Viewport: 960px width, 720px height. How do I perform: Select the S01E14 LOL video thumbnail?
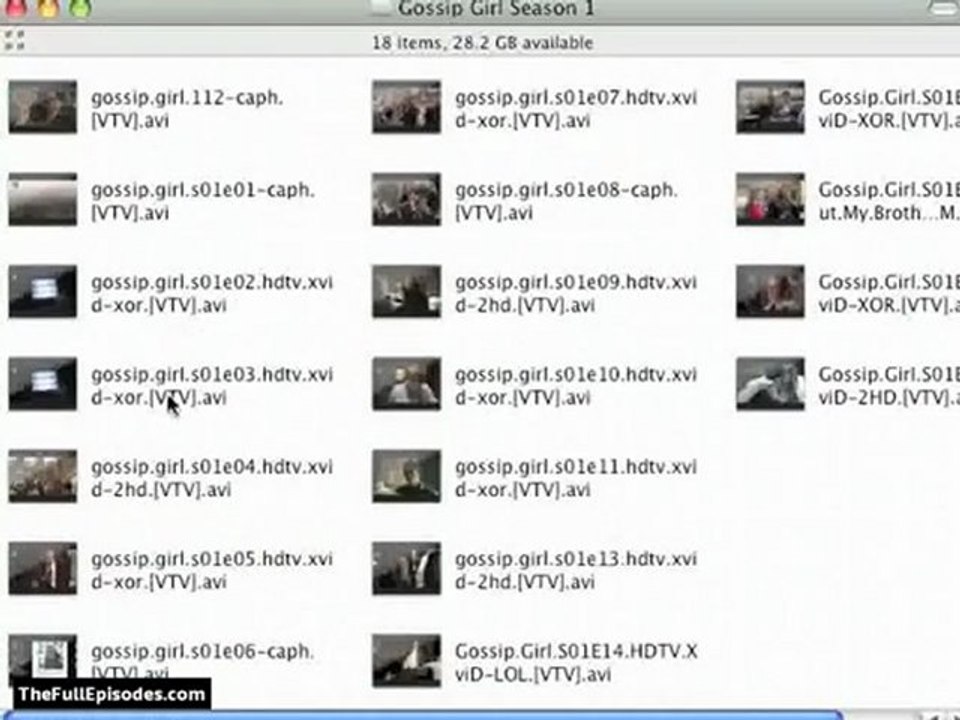coord(407,661)
